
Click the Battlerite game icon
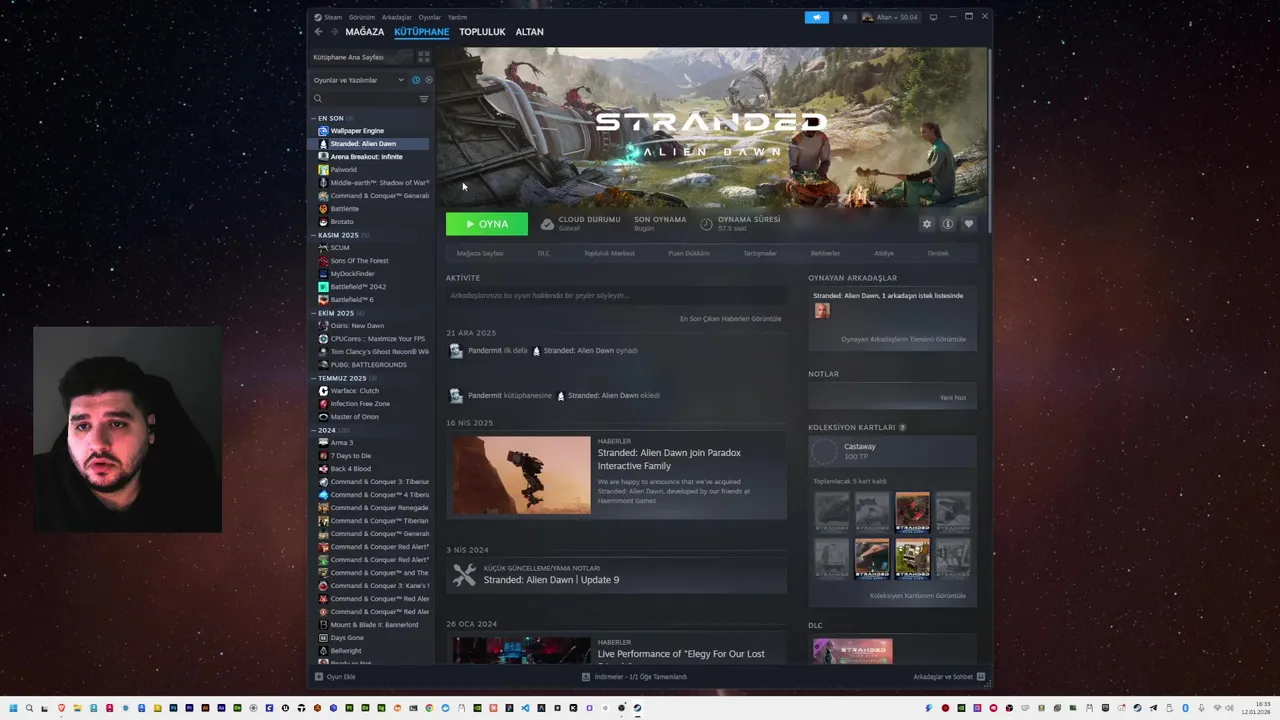pos(323,209)
